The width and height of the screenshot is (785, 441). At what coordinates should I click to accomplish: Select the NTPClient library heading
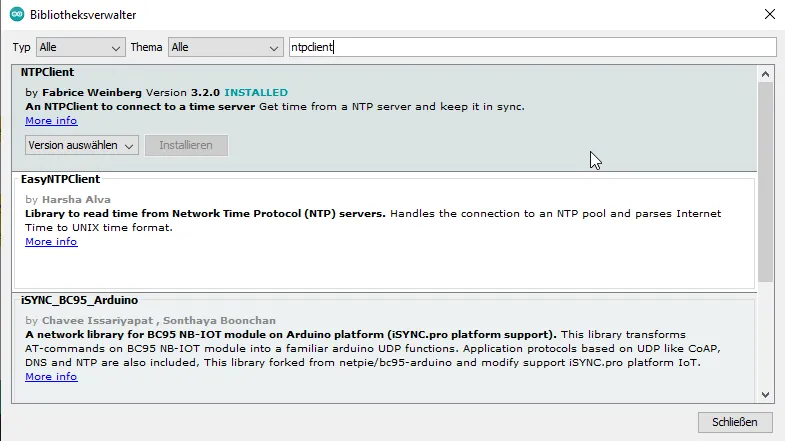48,73
